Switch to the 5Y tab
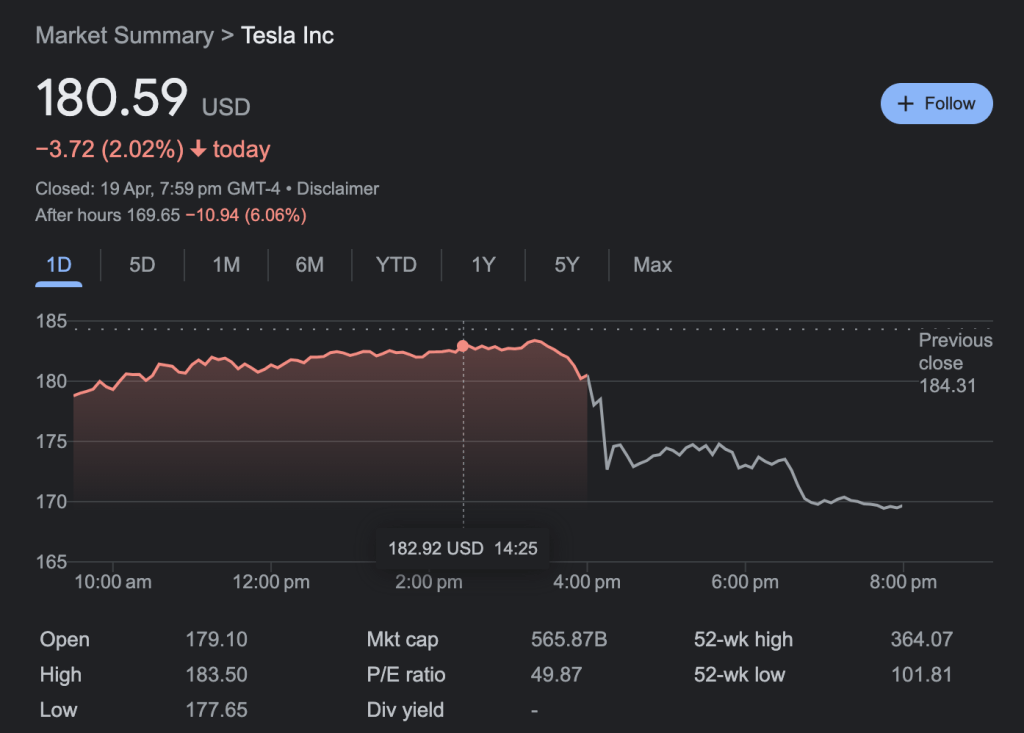The width and height of the screenshot is (1024, 733). 566,265
